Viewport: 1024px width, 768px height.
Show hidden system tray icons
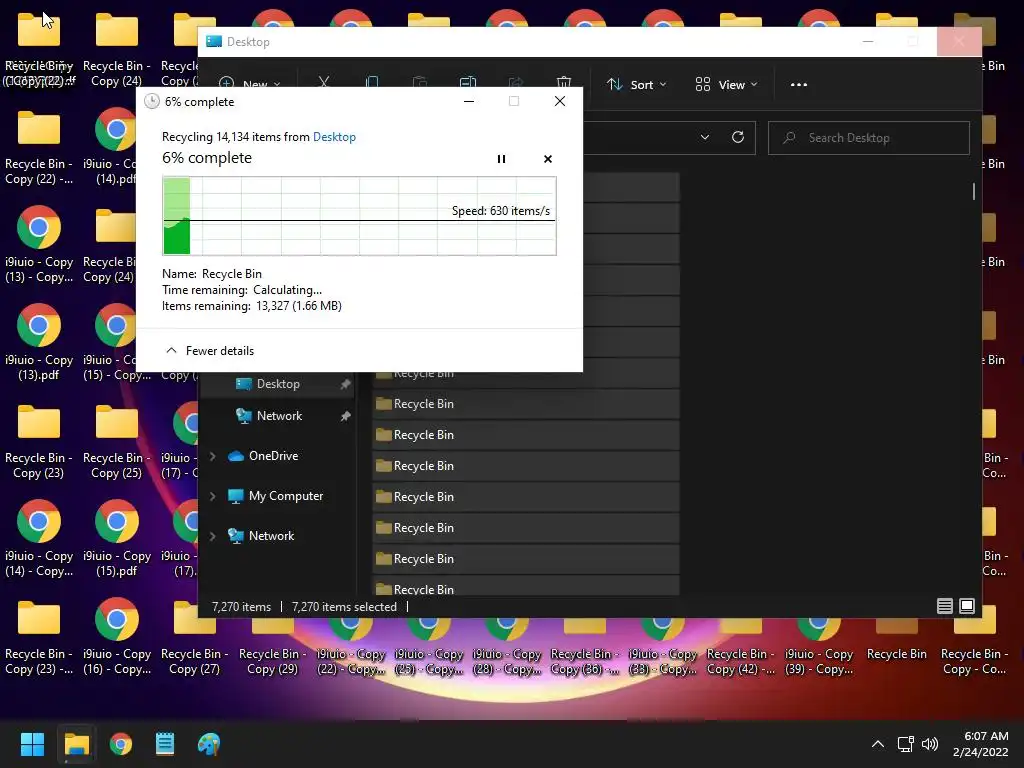pyautogui.click(x=878, y=744)
